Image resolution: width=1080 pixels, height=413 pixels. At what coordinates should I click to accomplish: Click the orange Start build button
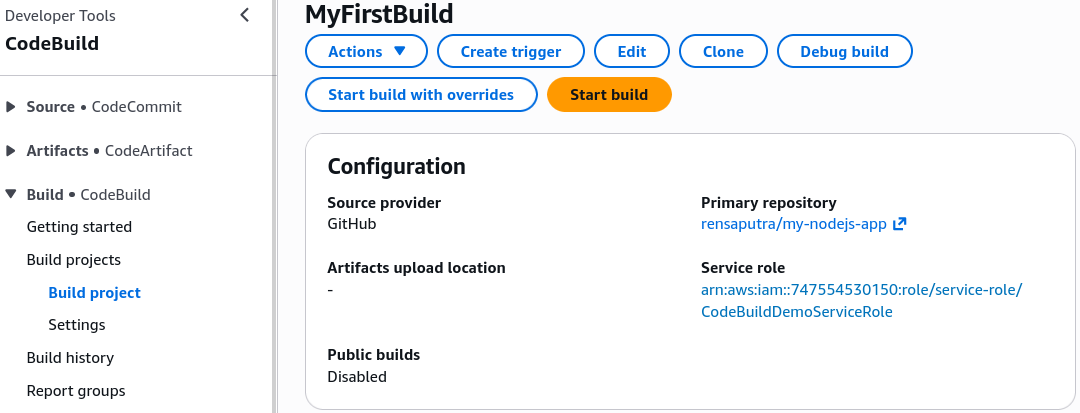click(609, 94)
